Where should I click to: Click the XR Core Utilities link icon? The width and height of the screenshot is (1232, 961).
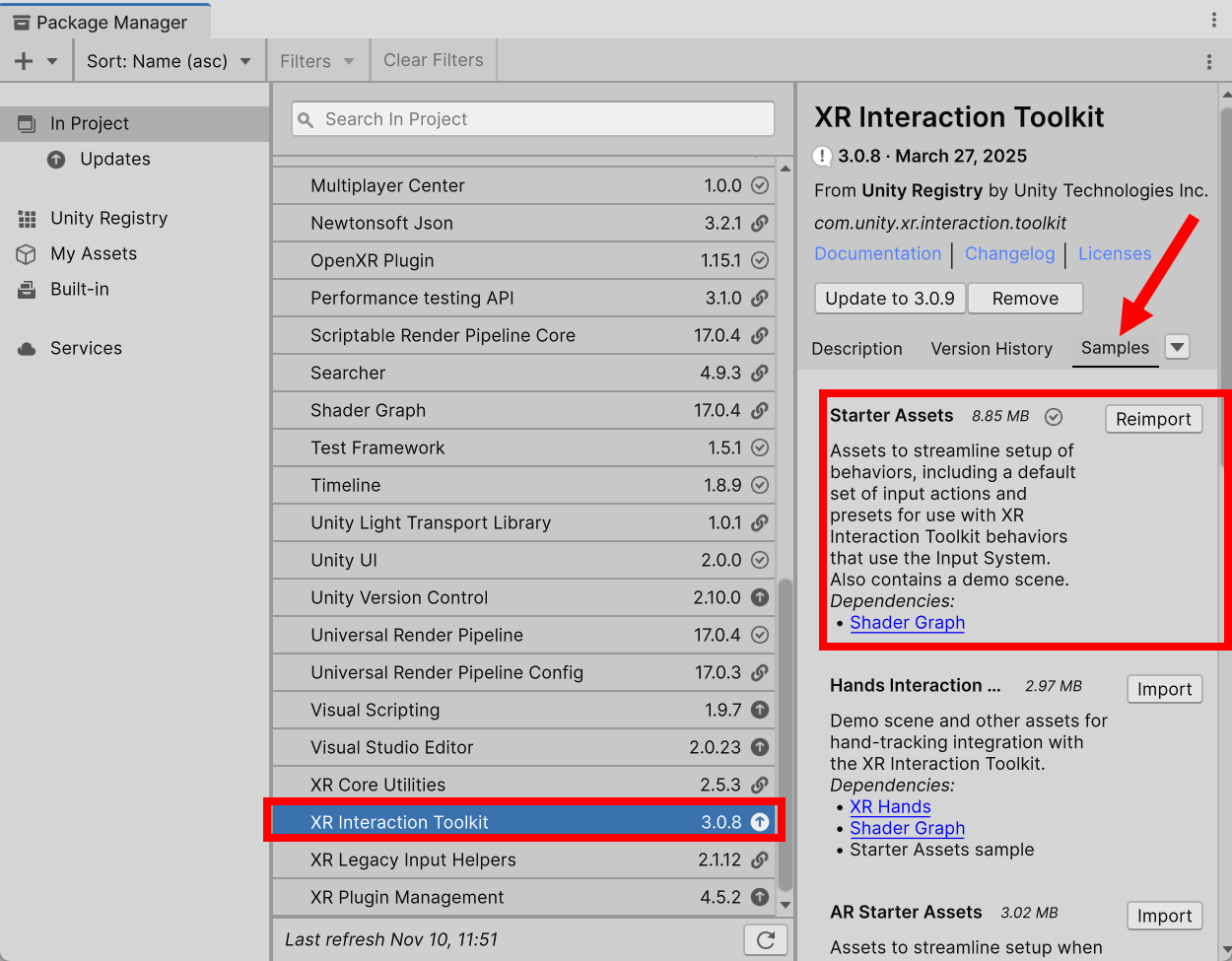click(760, 785)
